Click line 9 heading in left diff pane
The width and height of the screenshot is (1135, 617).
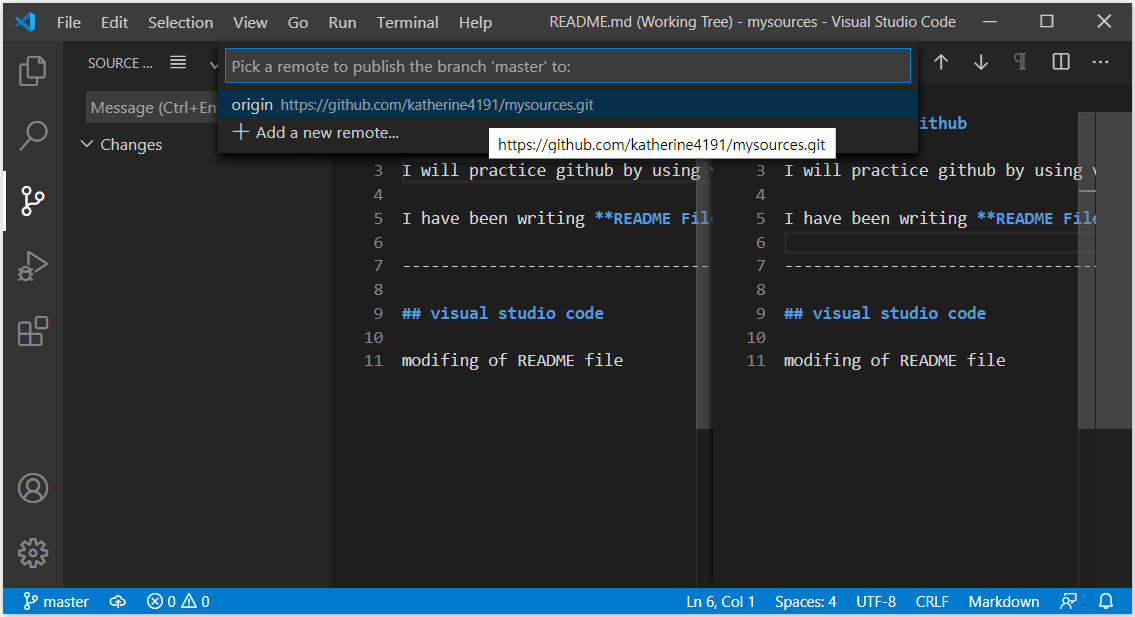[x=502, y=314]
